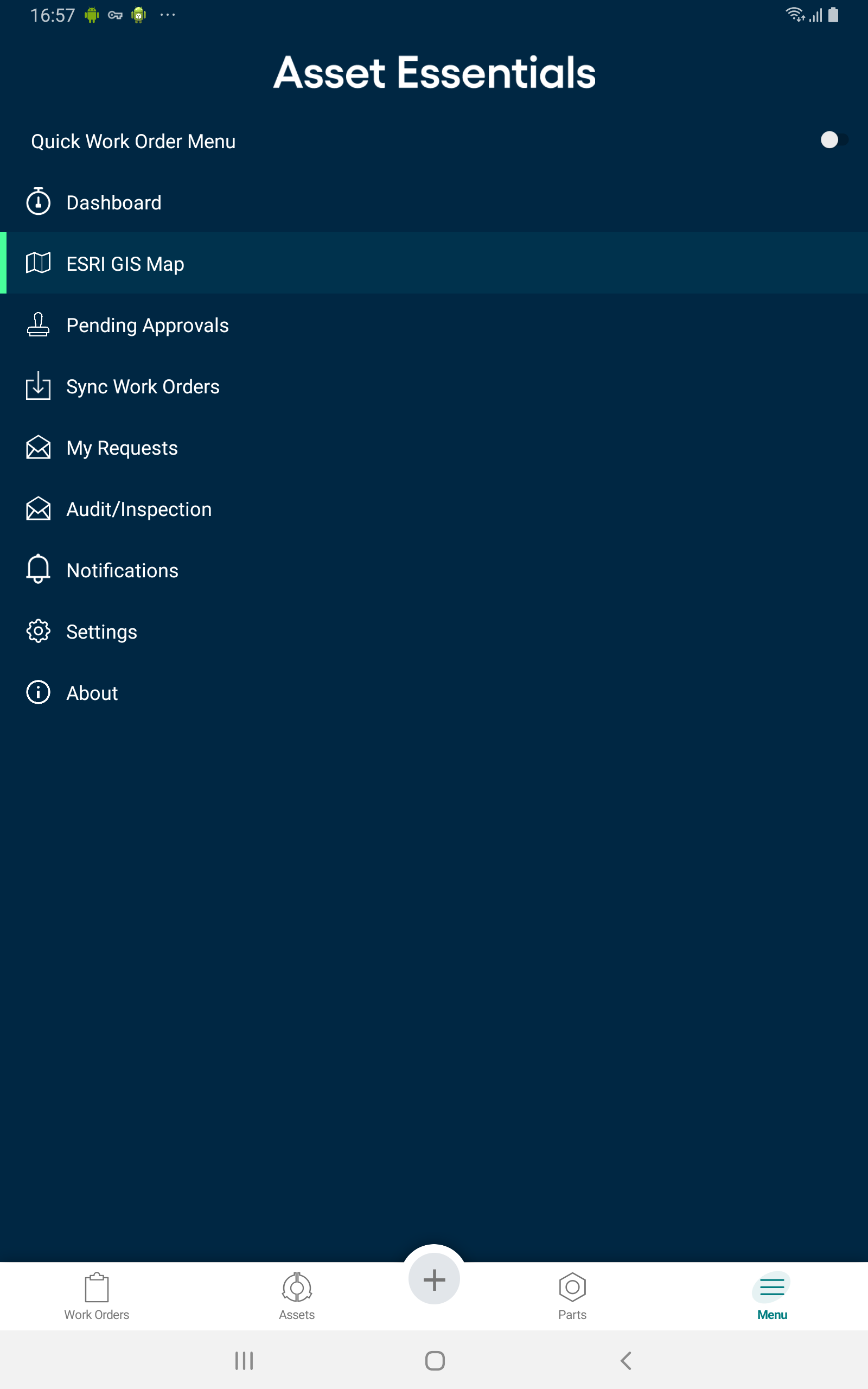Tap the 16:57 clock
868x1389 pixels.
pyautogui.click(x=52, y=15)
